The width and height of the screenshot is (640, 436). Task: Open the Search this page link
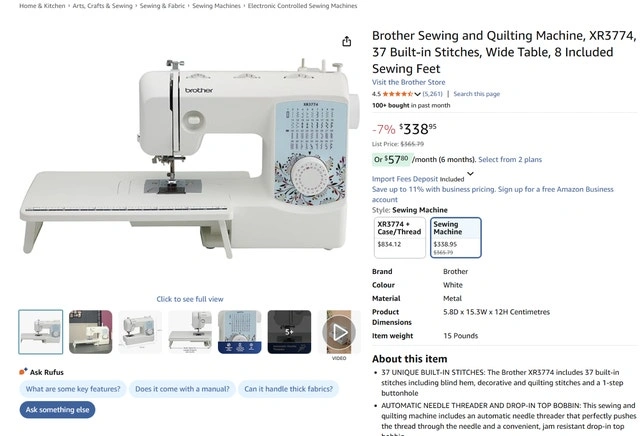point(477,94)
